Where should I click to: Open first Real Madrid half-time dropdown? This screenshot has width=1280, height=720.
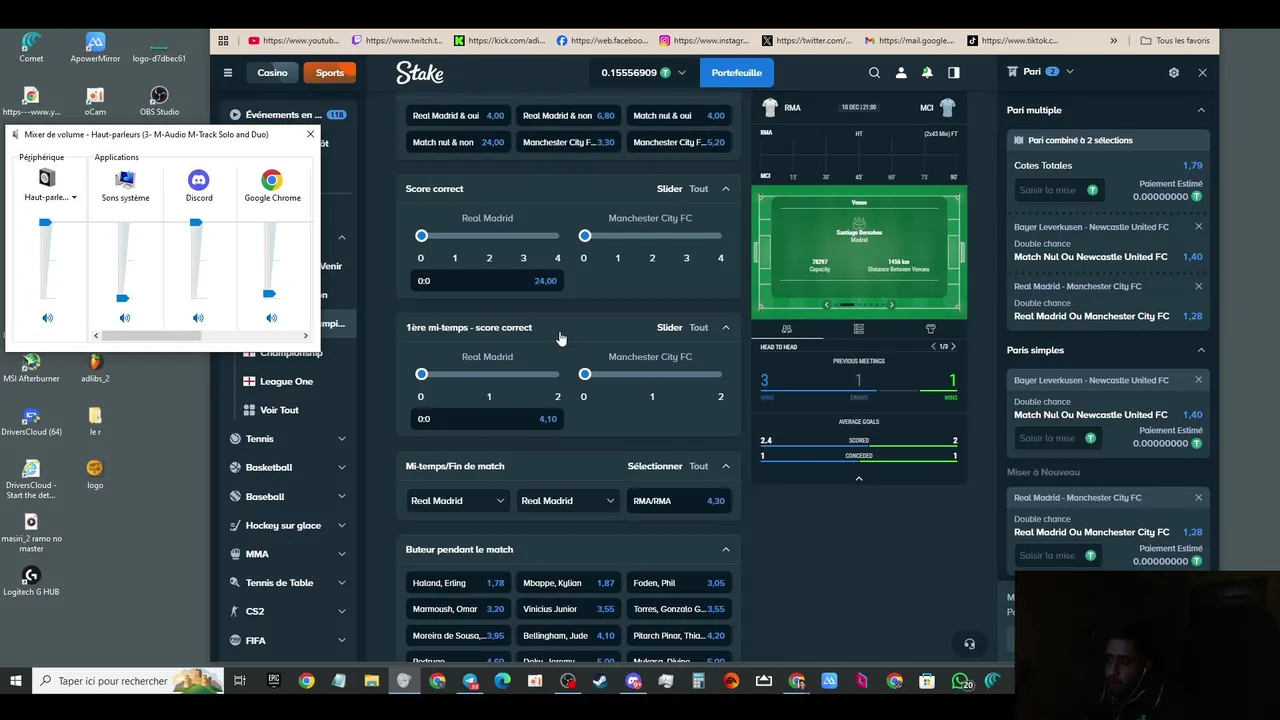click(x=457, y=501)
